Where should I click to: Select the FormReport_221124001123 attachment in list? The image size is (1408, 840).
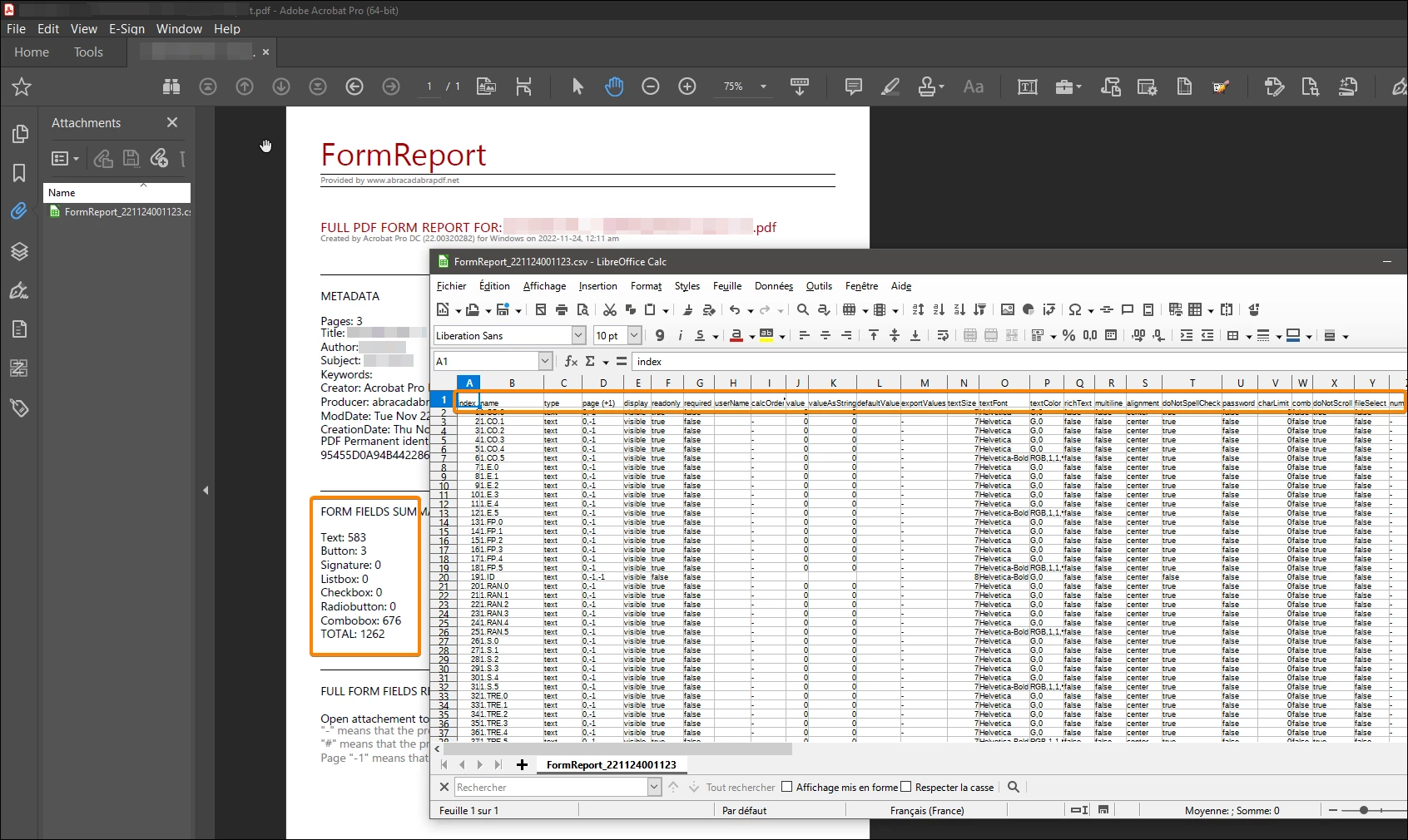120,212
